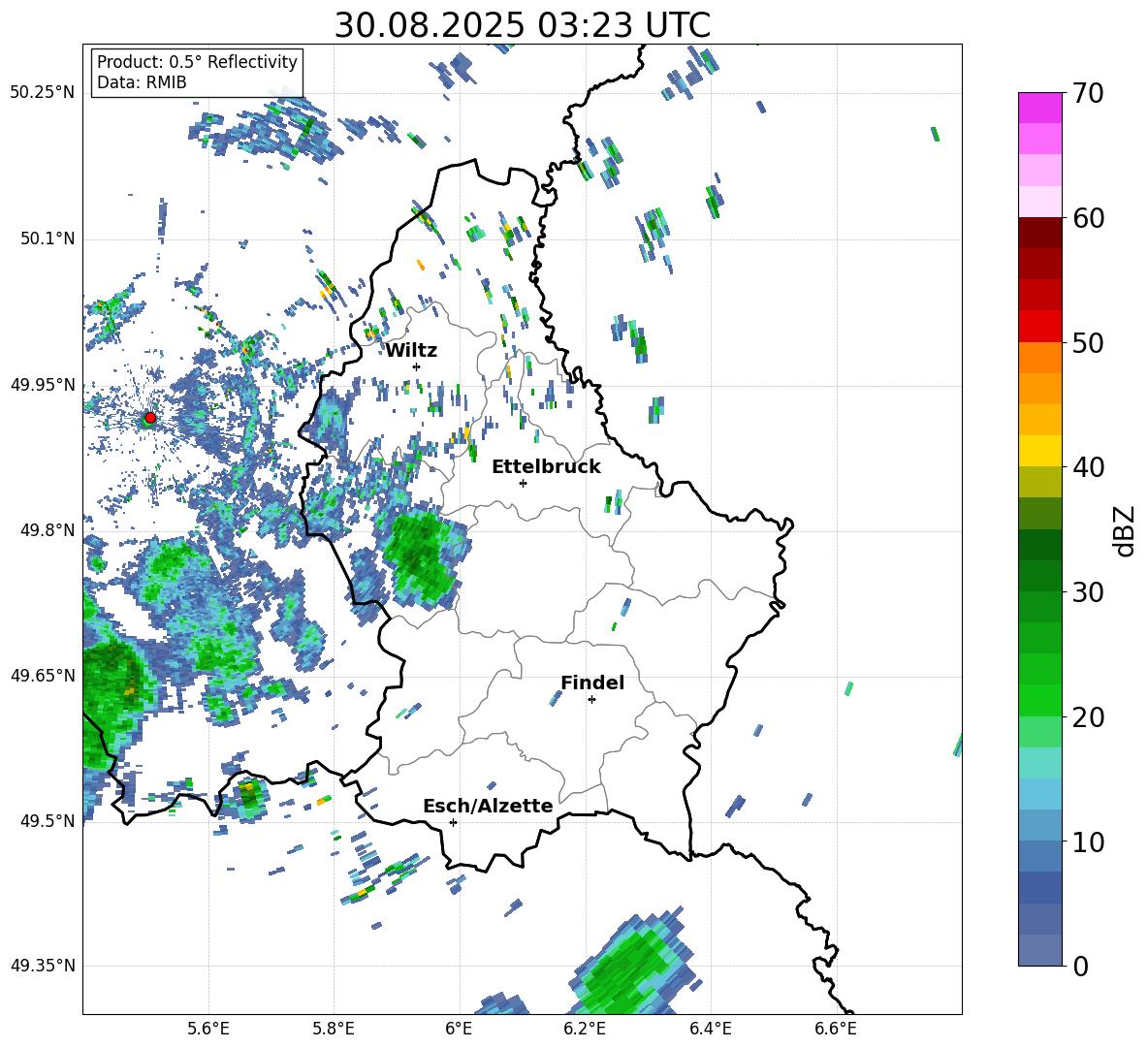Click the 10 value on colorbar
1148x1048 pixels.
1088,842
